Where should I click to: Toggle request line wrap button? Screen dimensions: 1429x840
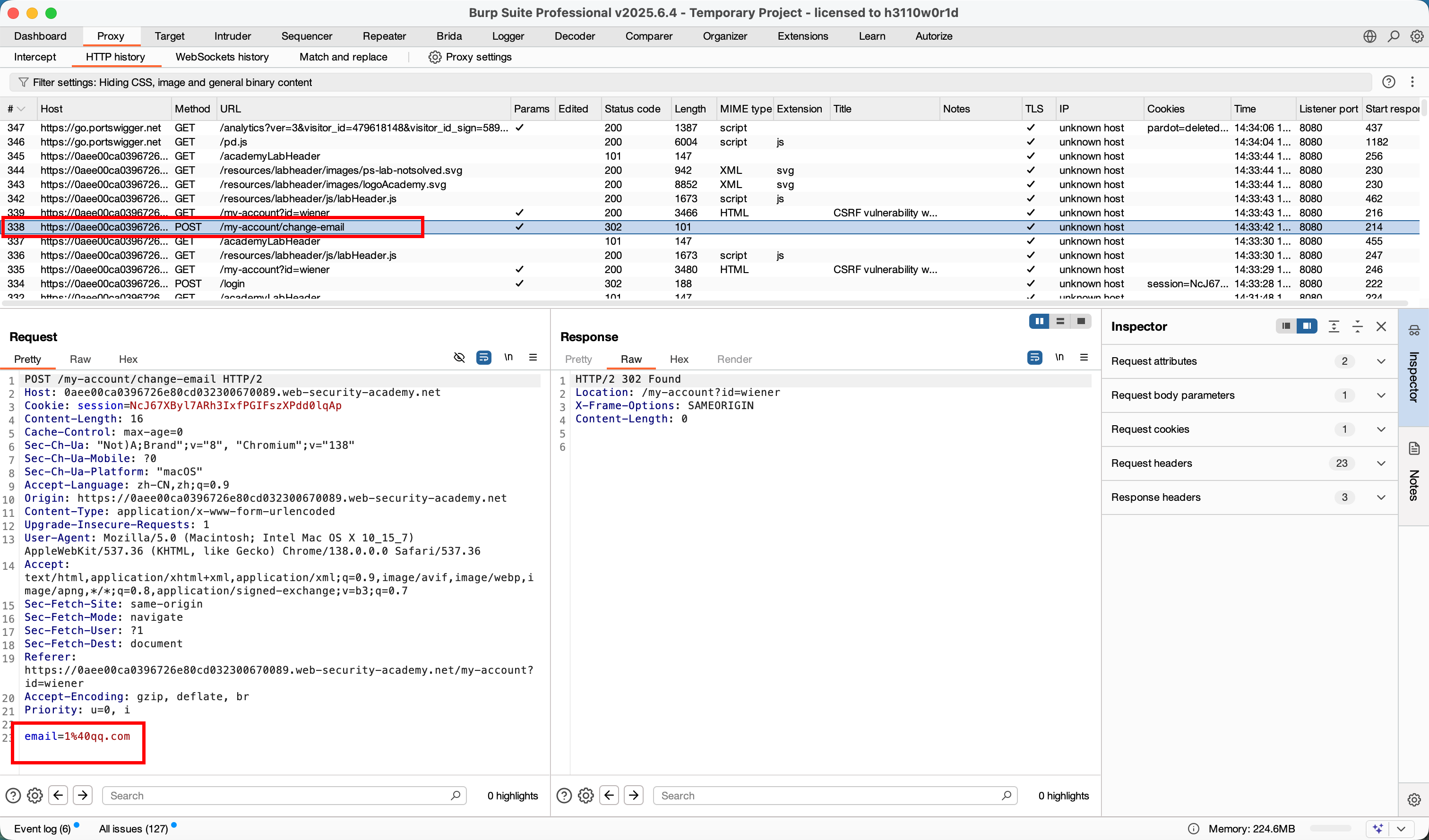484,358
